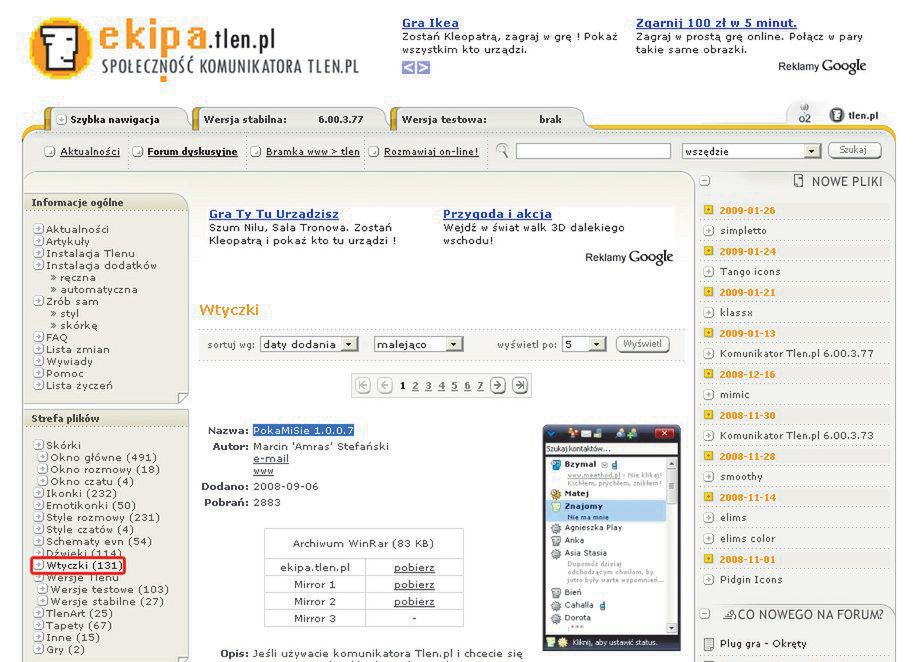
Task: Go to the first page of results
Action: point(363,385)
